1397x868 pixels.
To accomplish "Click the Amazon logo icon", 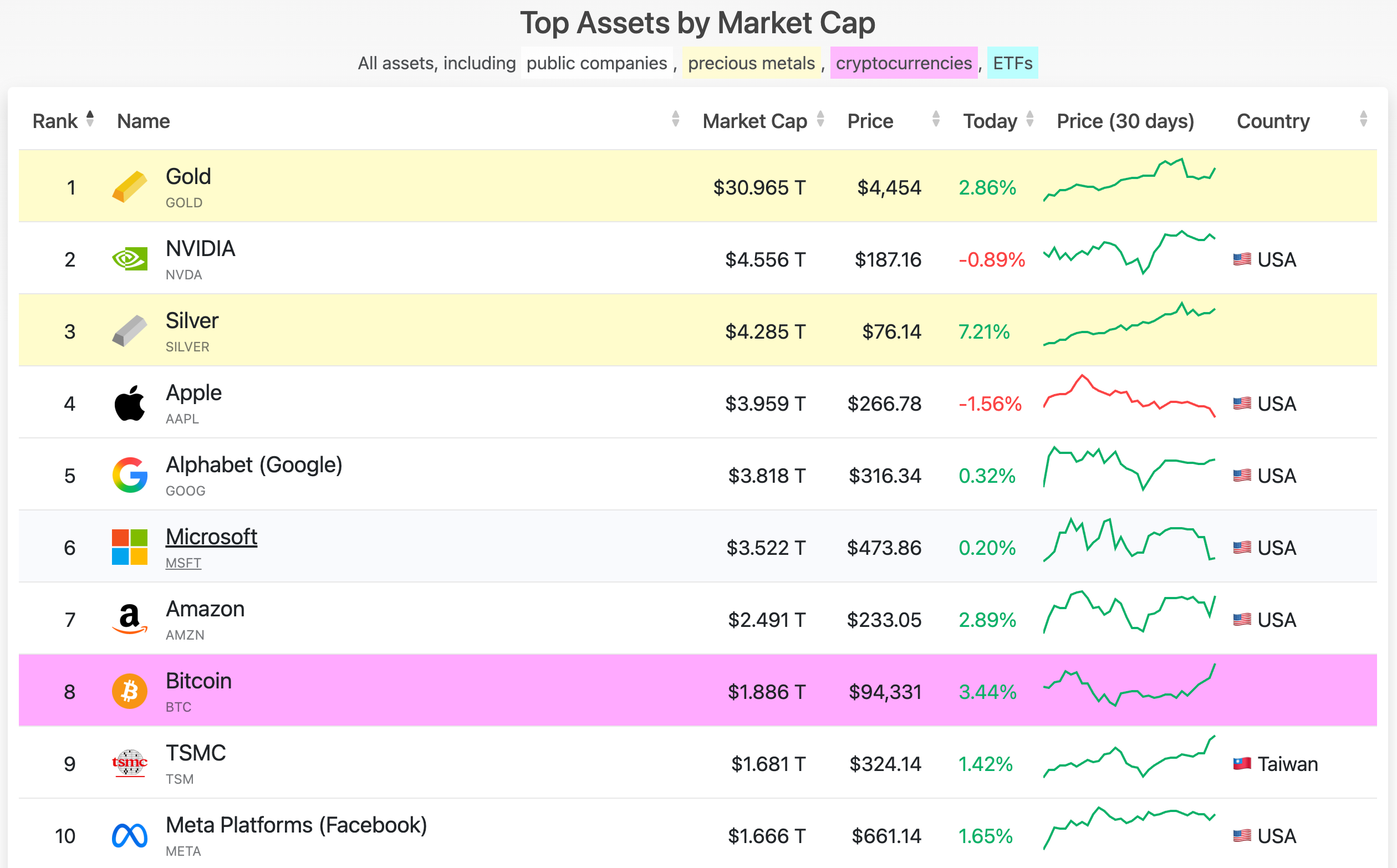I will click(129, 619).
